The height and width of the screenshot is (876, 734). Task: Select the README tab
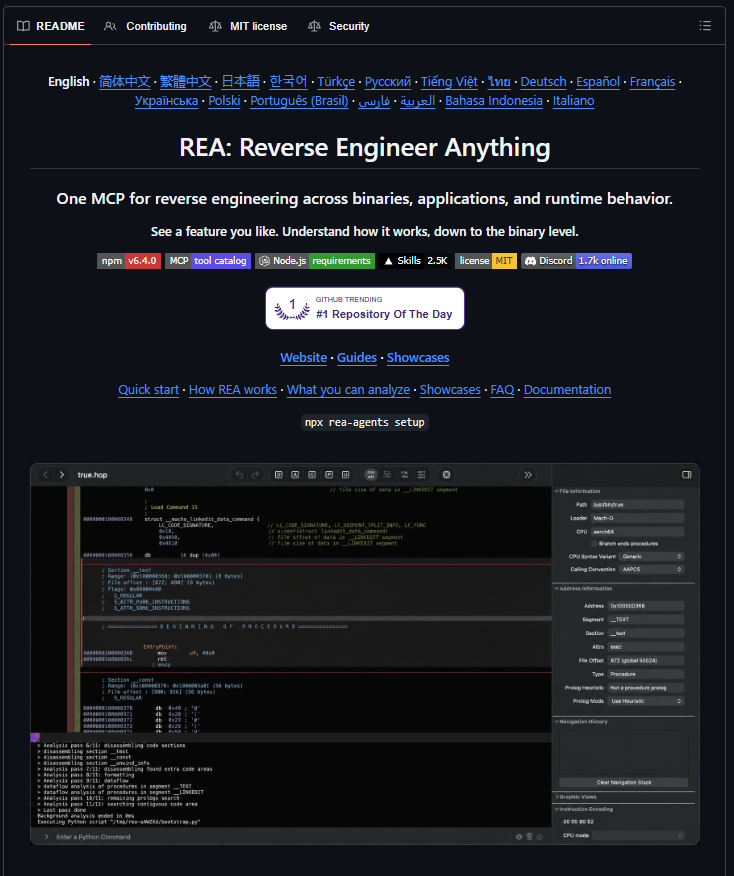pos(51,26)
